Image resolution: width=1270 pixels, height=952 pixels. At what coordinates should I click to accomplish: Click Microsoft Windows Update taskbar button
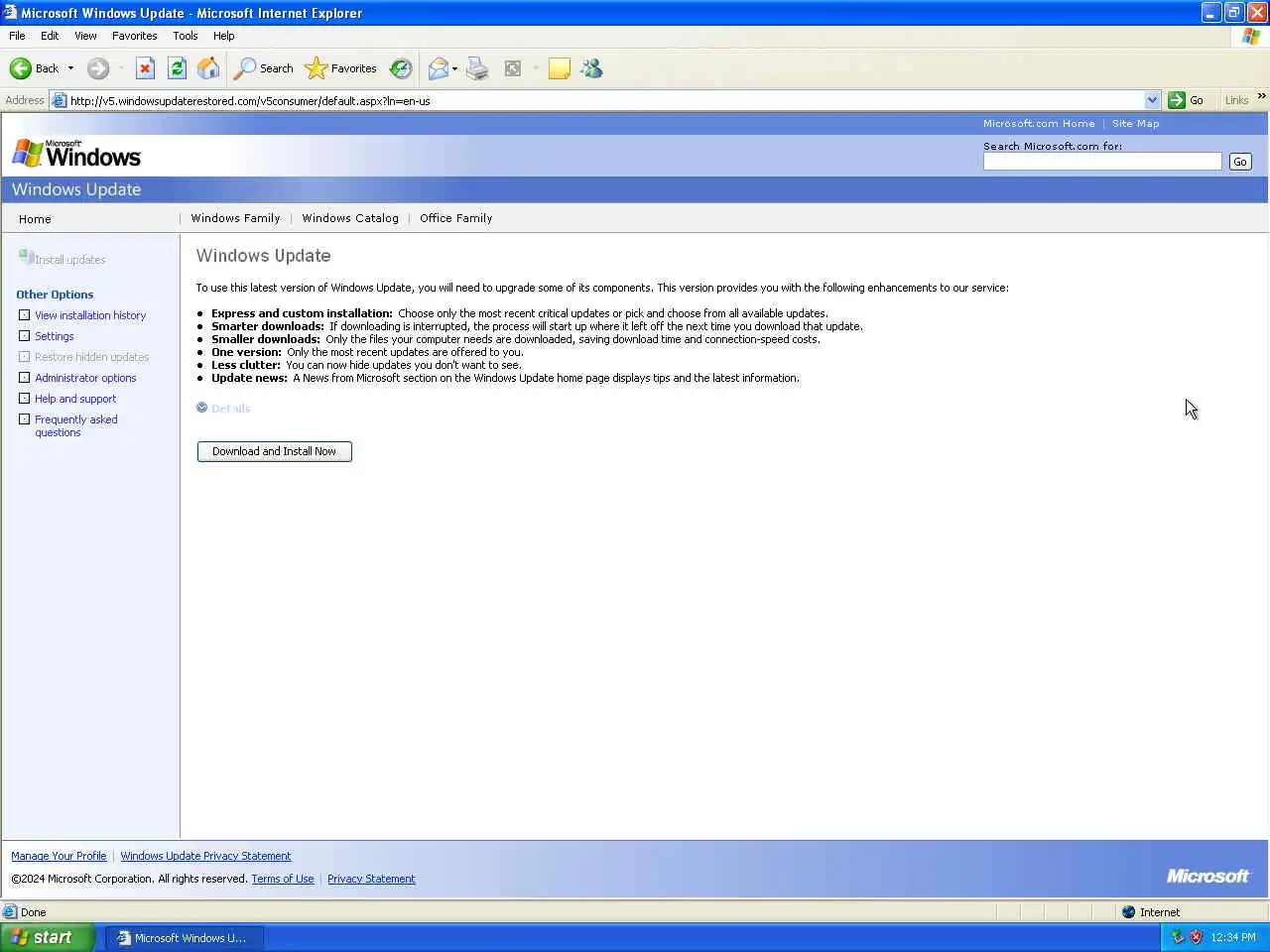pos(185,937)
